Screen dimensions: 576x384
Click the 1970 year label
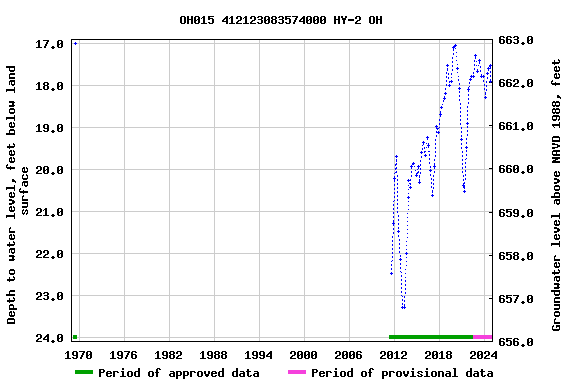pyautogui.click(x=78, y=355)
